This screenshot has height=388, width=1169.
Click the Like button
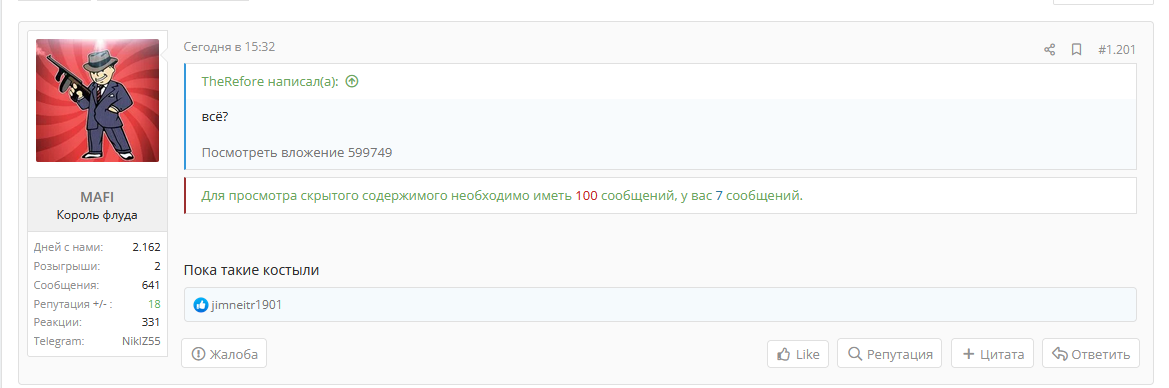point(798,354)
